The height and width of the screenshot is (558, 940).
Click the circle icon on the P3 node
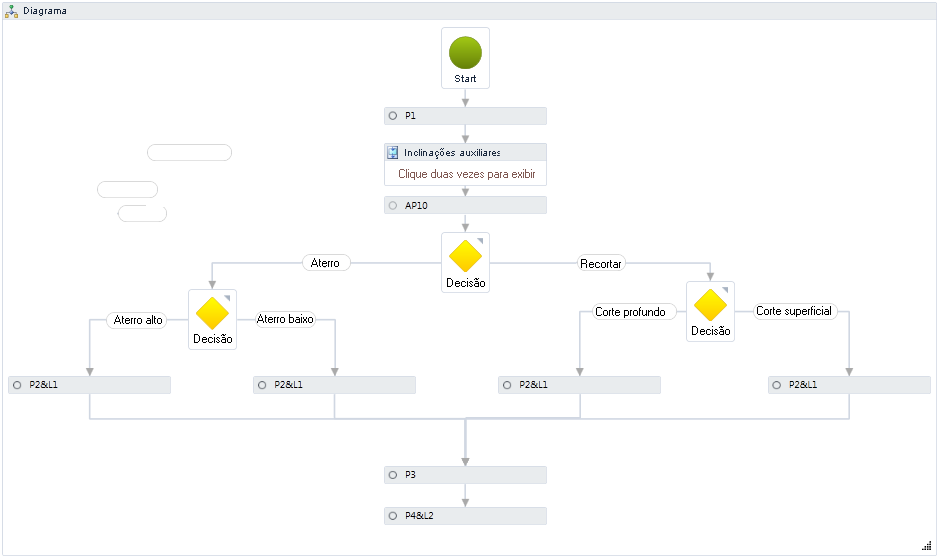[x=393, y=475]
